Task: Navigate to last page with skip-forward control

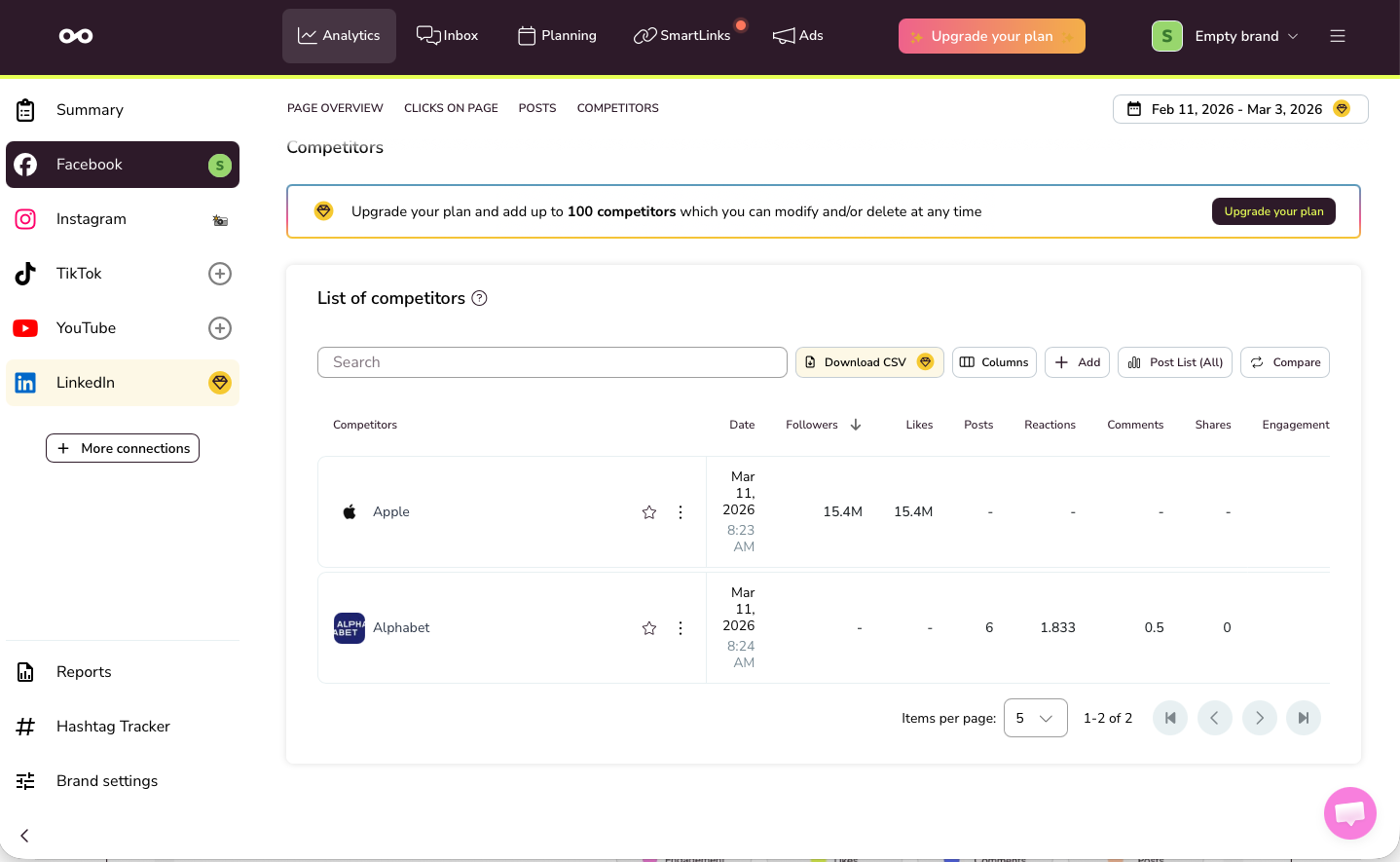Action: [1304, 717]
